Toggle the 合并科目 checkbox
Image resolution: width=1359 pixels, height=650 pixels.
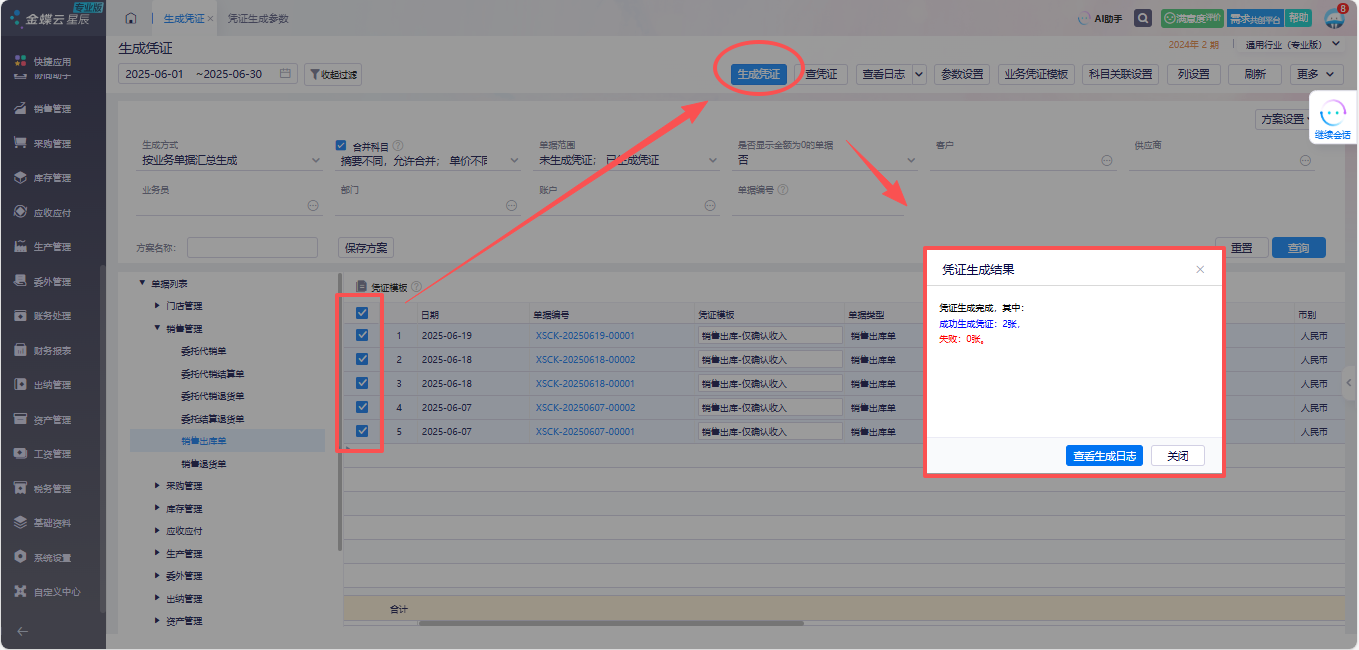pos(342,145)
